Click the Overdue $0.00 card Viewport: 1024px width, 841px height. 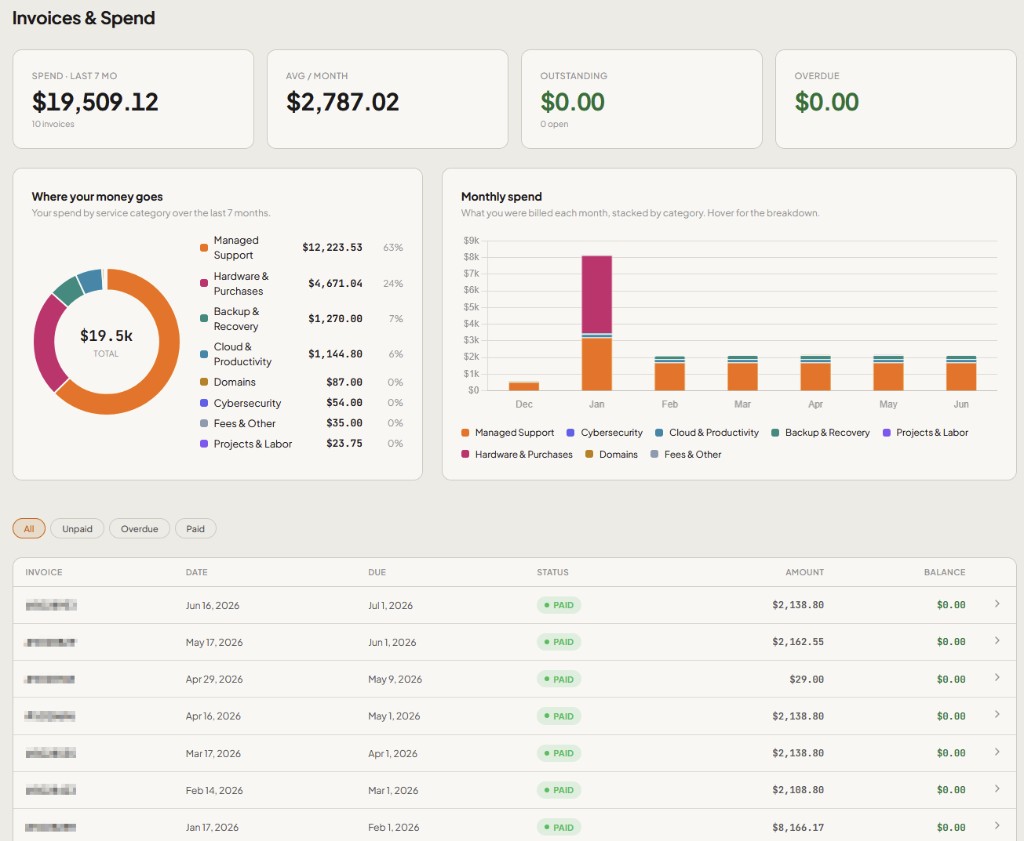896,99
